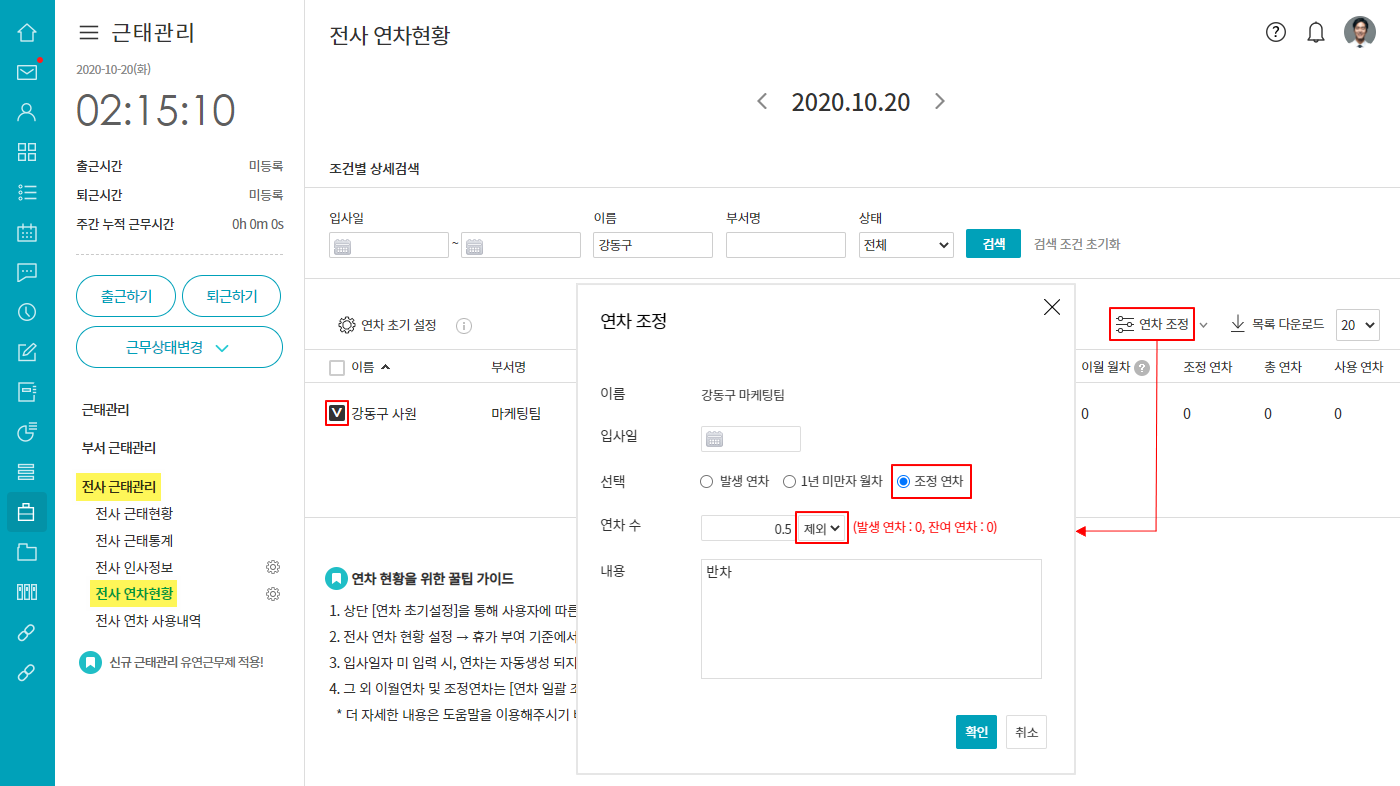Viewport: 1400px width, 786px height.
Task: Open the hamburger menu next to 근태관리
Action: [x=89, y=33]
